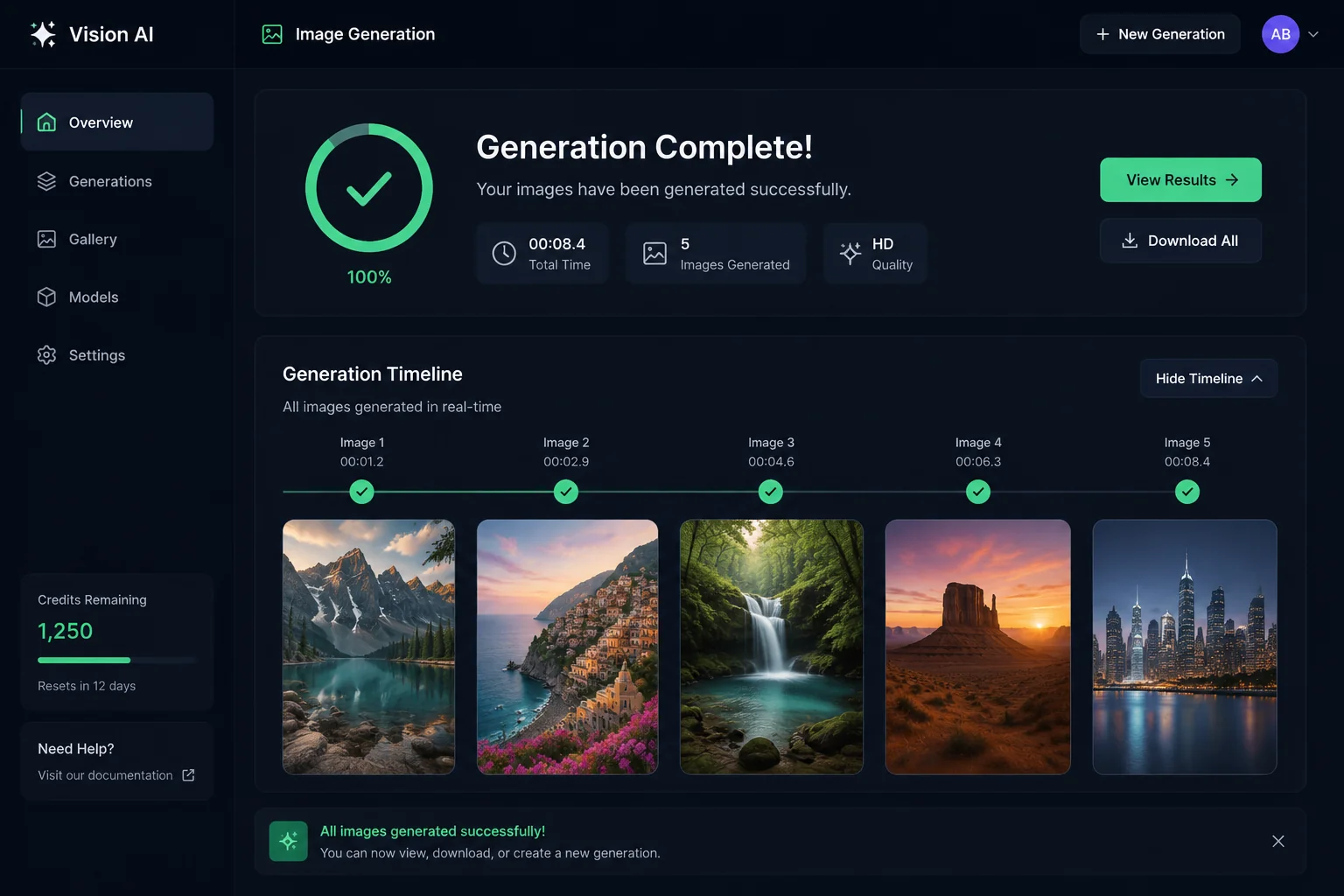Screen dimensions: 1344x896
Task: Switch to the Models sidebar section
Action: 117,297
